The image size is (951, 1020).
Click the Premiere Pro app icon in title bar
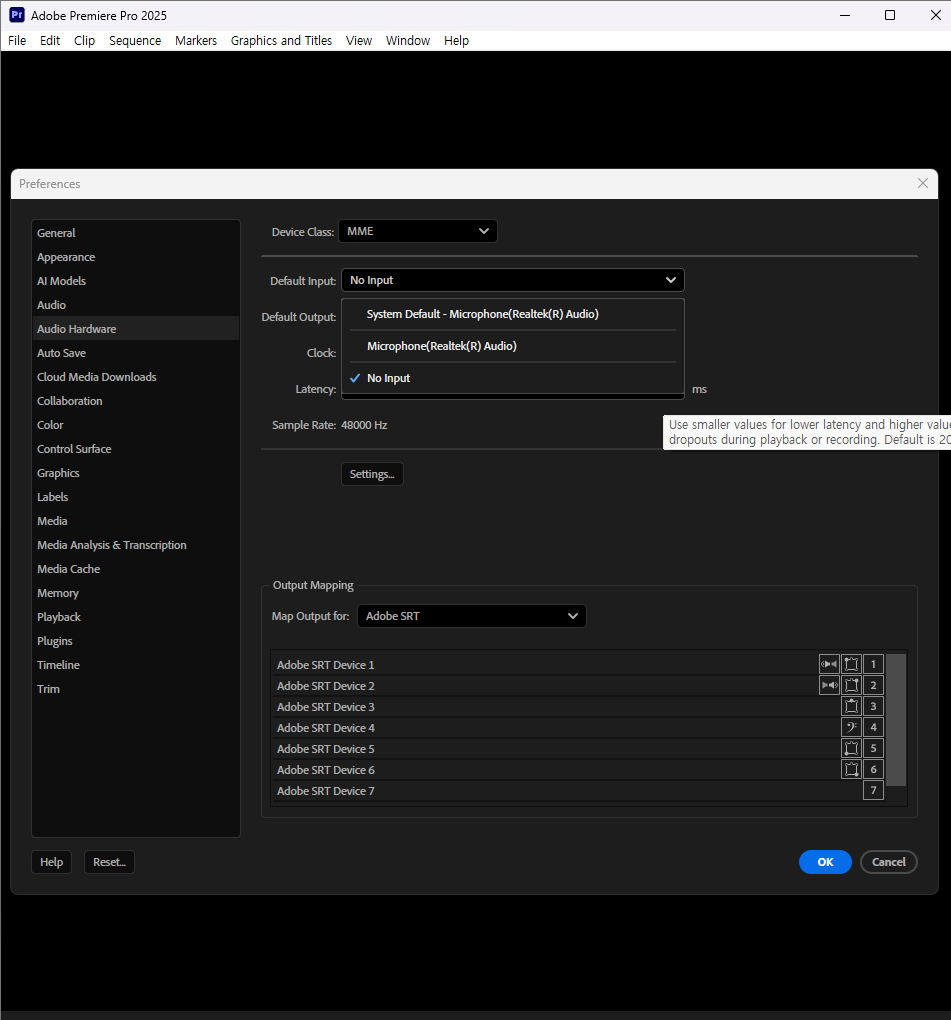click(x=17, y=15)
